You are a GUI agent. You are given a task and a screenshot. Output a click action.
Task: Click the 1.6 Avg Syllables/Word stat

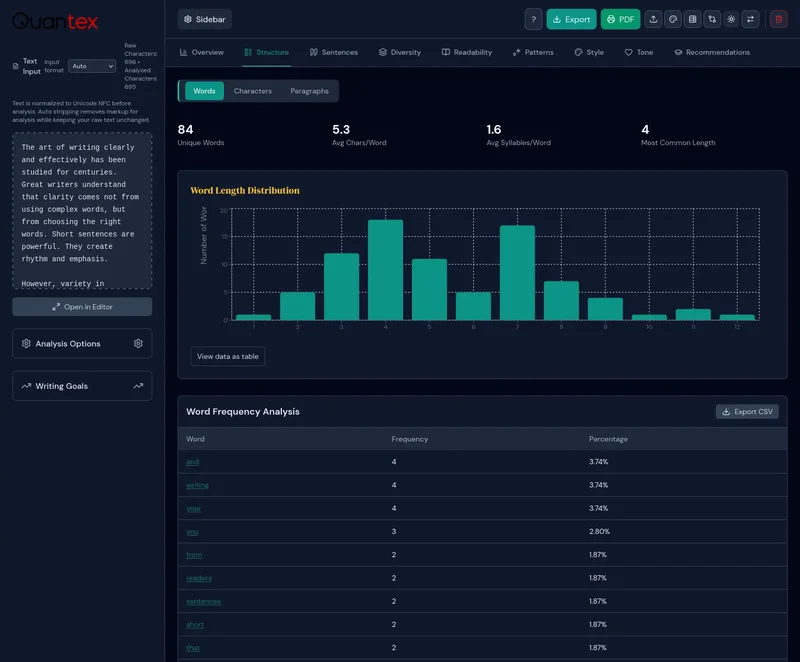[x=518, y=135]
